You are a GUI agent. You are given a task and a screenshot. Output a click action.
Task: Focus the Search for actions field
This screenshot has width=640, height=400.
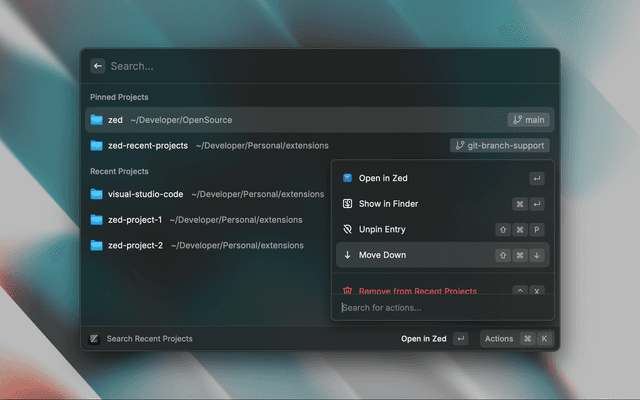click(440, 308)
